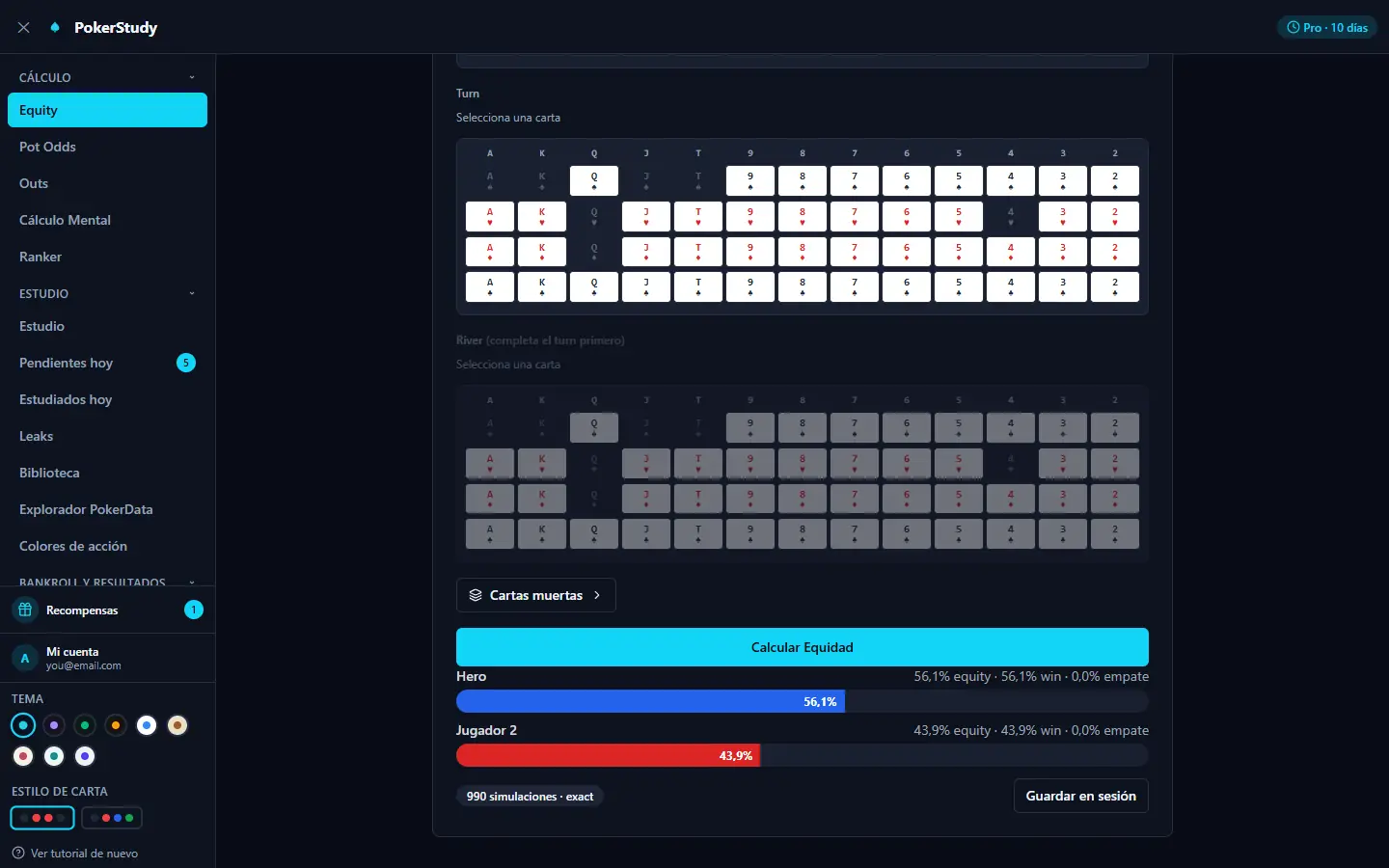The image size is (1389, 868).
Task: Select the ace of hearts turn card
Action: (490, 216)
